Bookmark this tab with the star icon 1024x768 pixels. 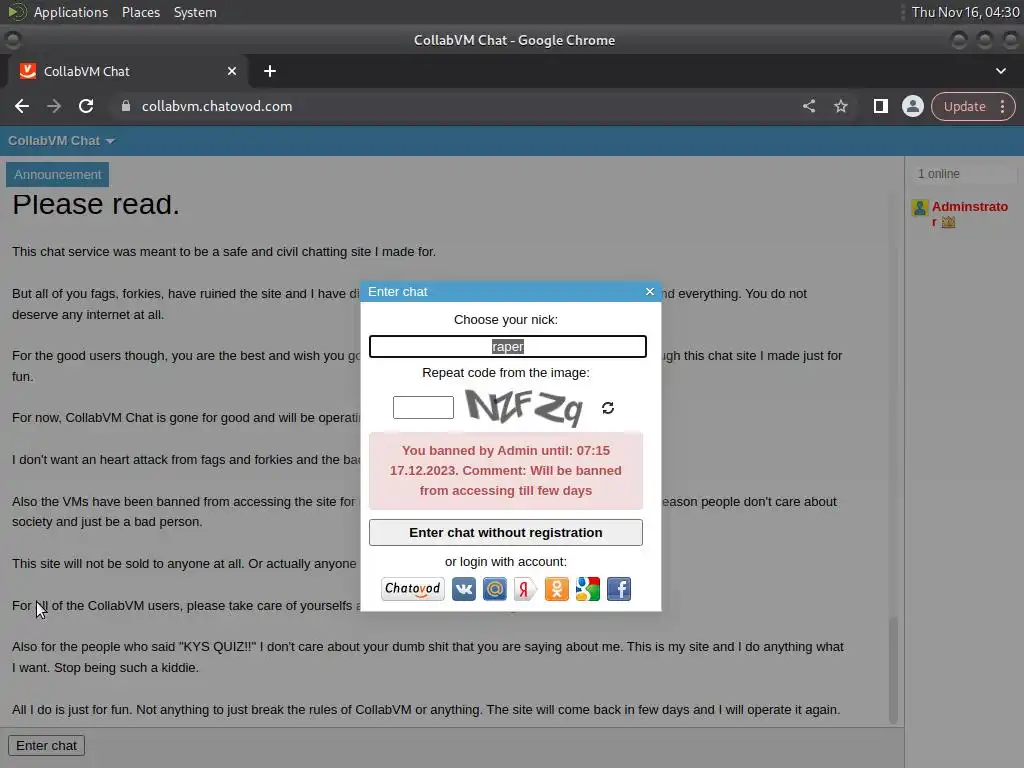coord(840,106)
